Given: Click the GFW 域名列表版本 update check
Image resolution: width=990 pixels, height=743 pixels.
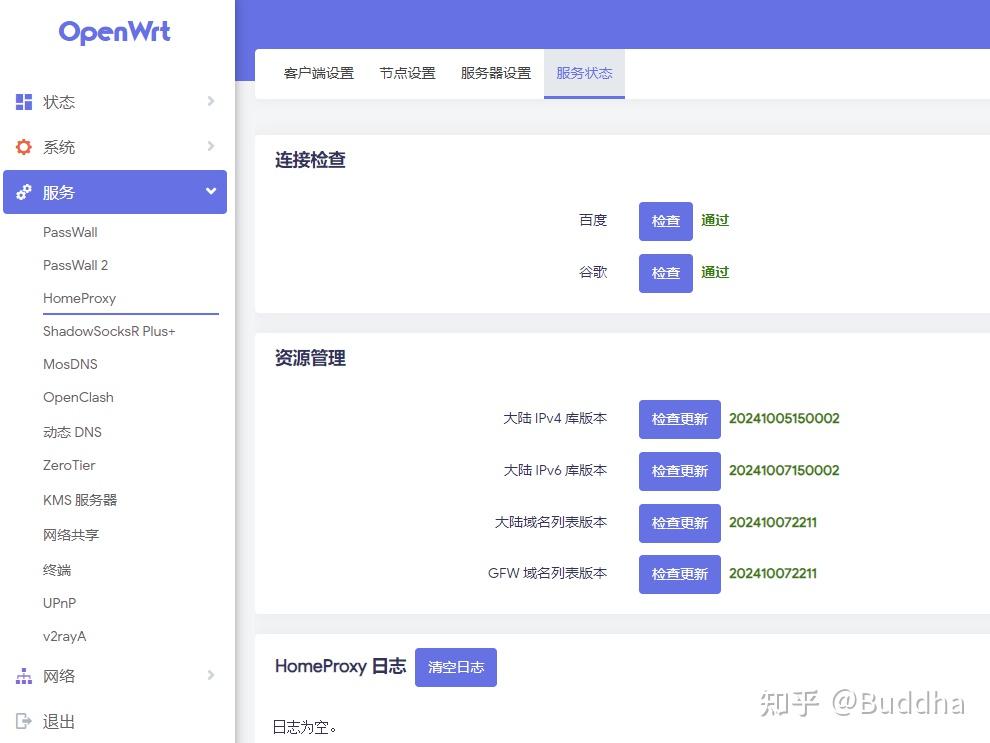Looking at the screenshot, I should (x=679, y=574).
